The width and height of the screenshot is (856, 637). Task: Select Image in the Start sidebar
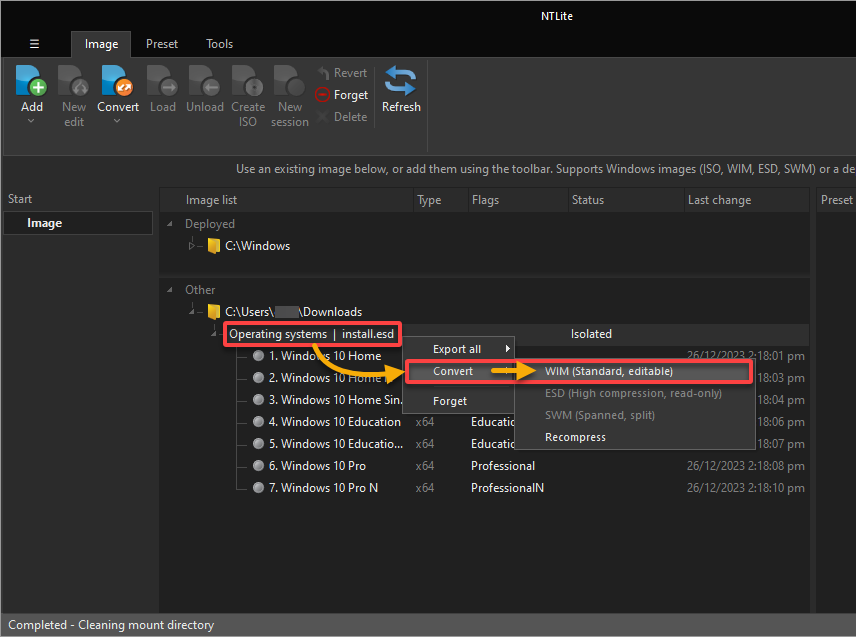78,223
